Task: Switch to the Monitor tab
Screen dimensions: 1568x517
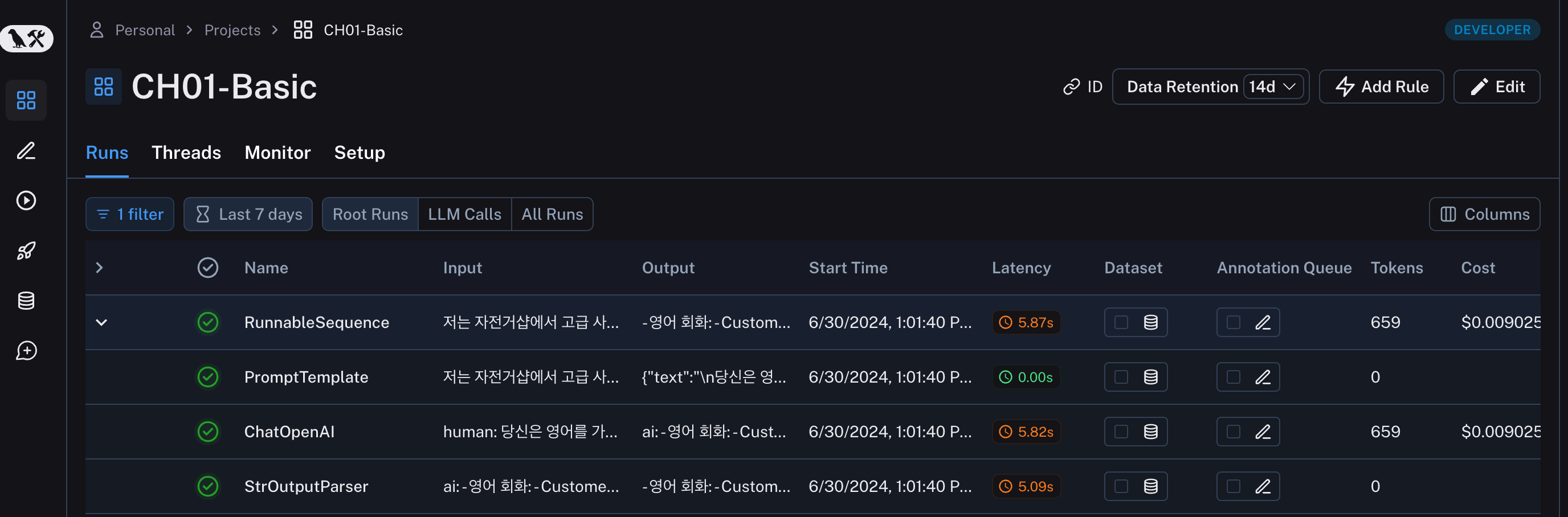Action: pyautogui.click(x=277, y=153)
